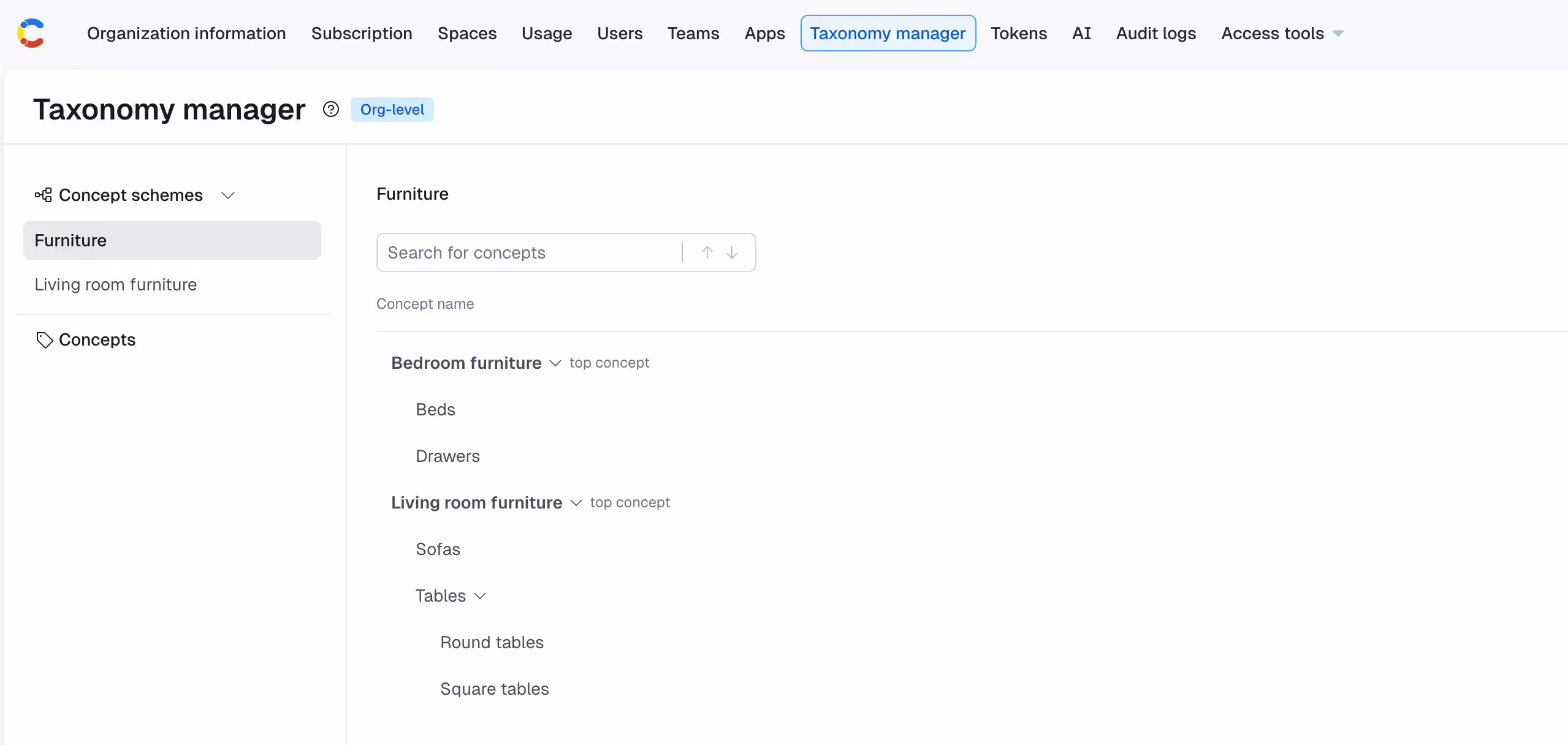
Task: Collapse the Tables concept chevron
Action: click(481, 596)
